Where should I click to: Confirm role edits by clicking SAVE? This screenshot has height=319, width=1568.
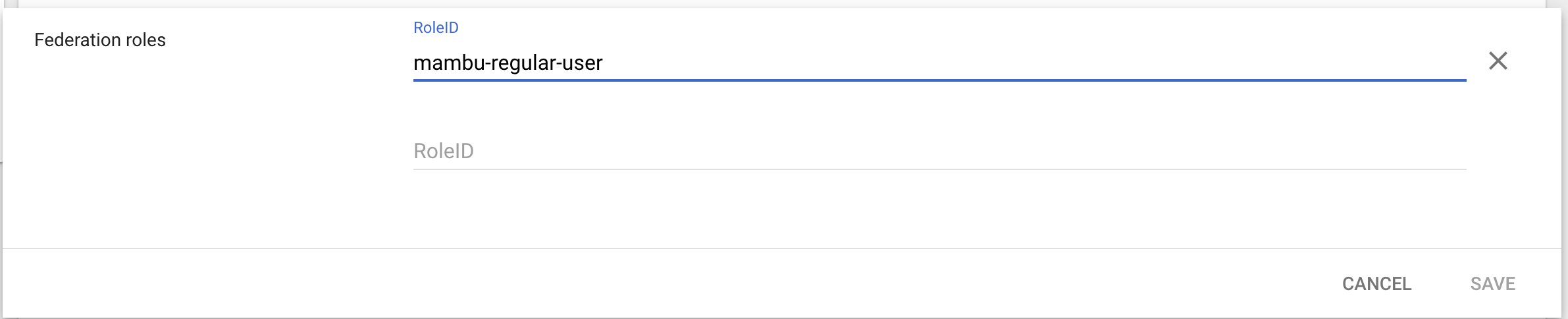coord(1492,283)
